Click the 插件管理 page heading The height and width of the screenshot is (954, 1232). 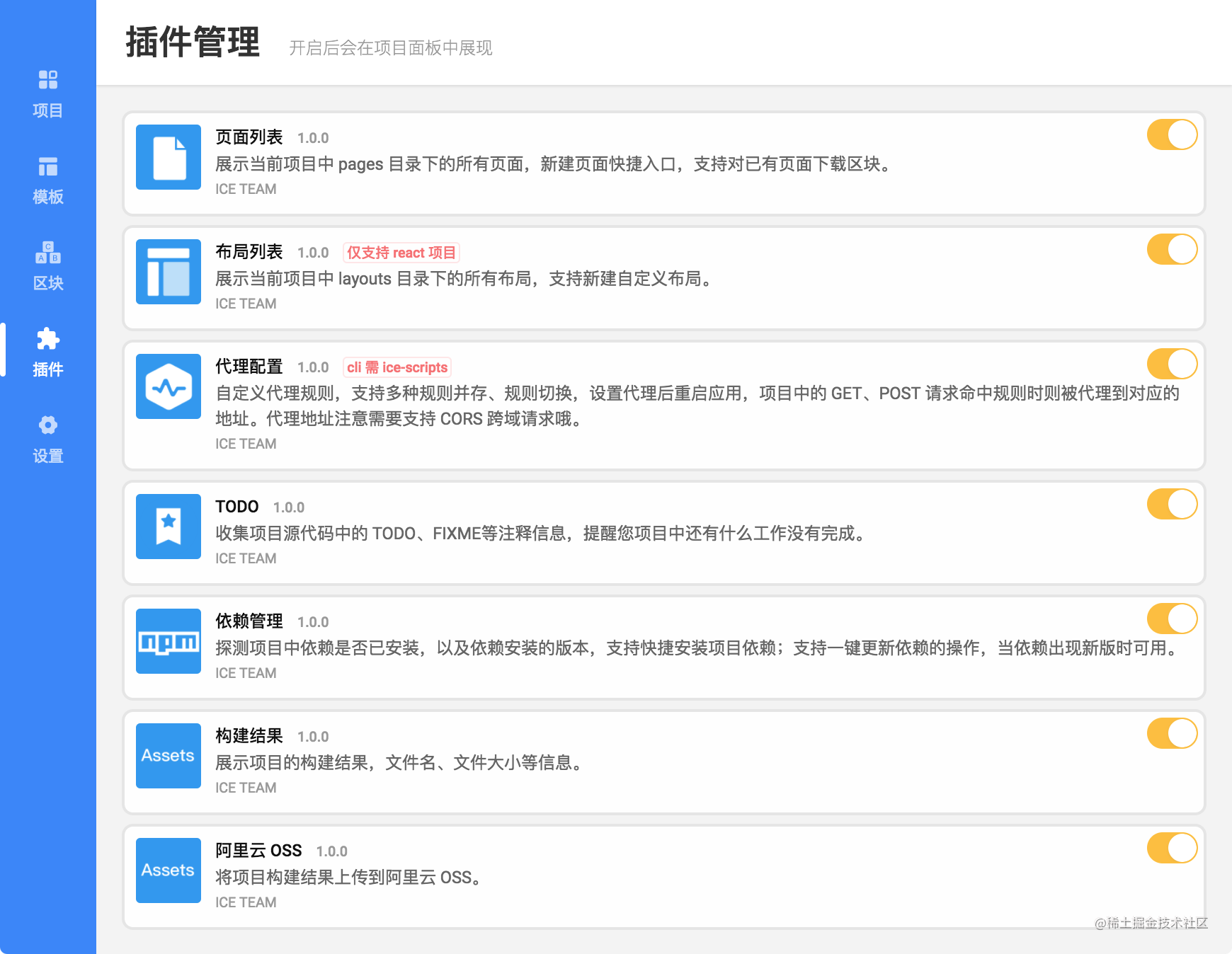point(193,42)
